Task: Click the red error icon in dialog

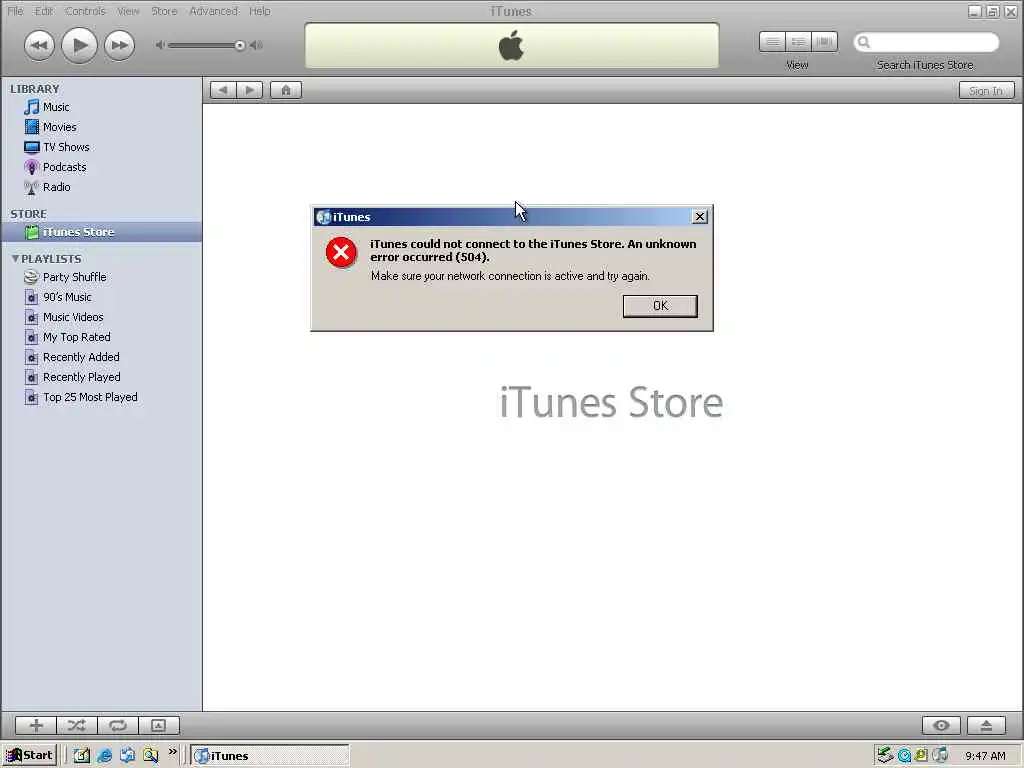Action: tap(341, 252)
